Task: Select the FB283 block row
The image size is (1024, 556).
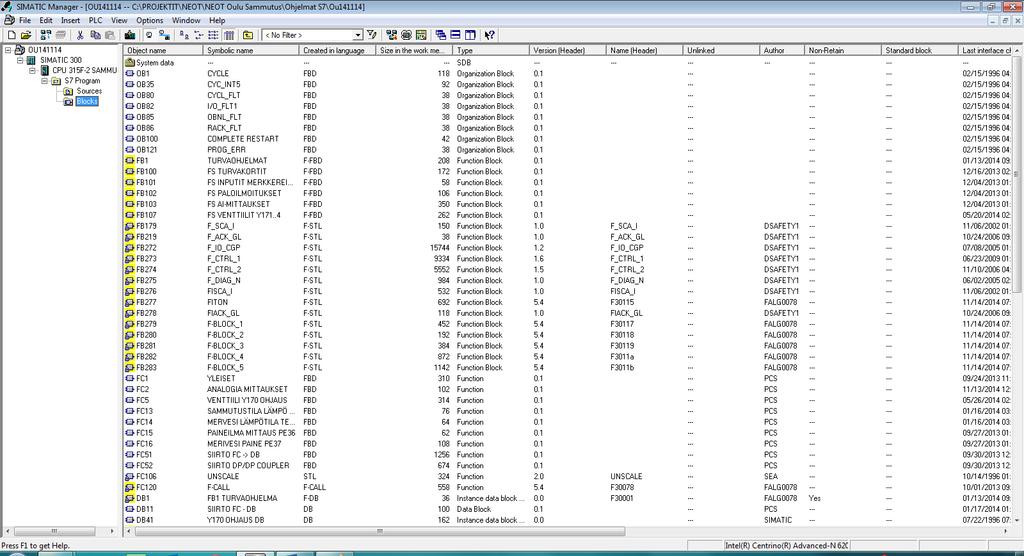Action: coord(568,368)
